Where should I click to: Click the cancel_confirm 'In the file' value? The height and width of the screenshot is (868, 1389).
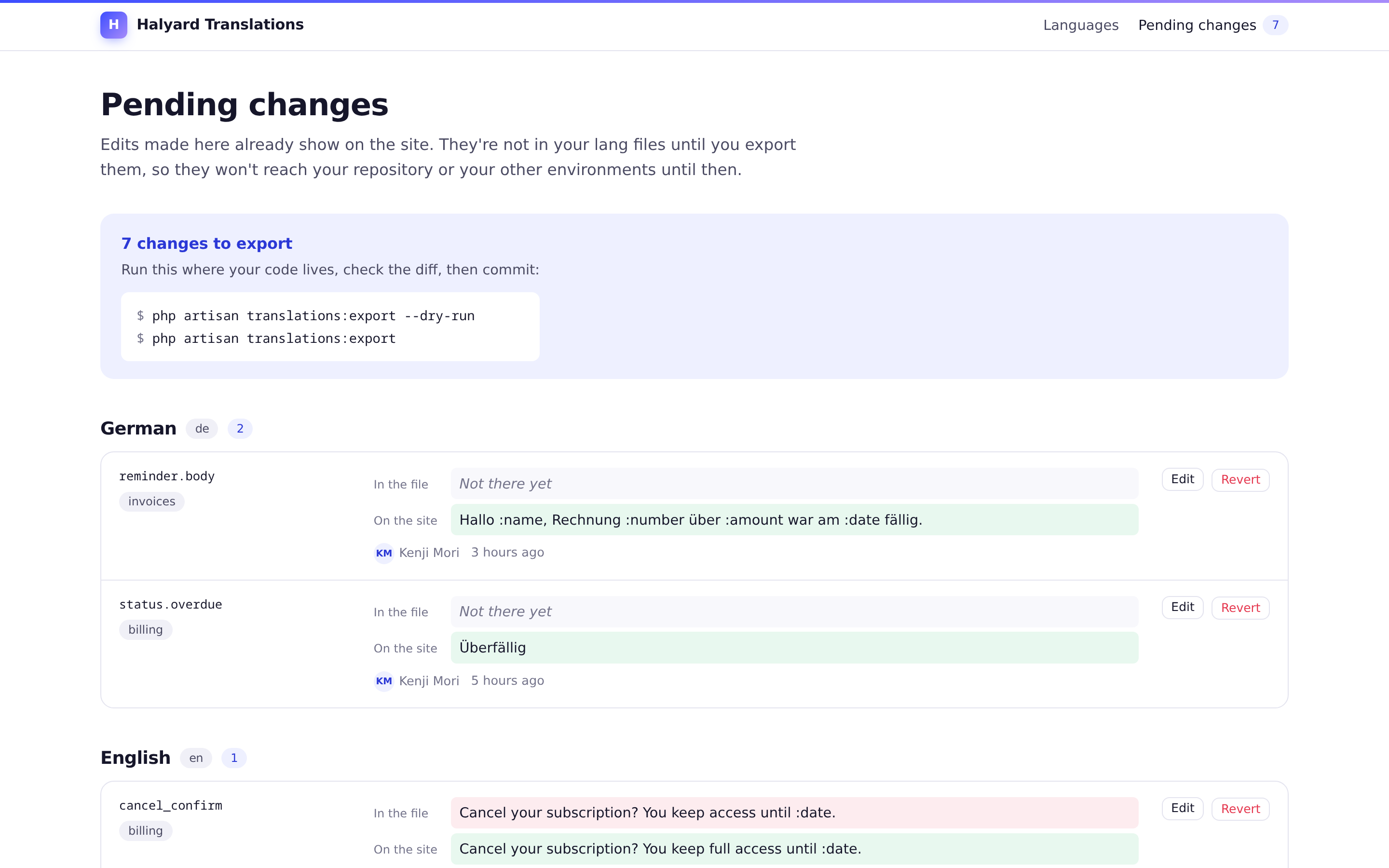pos(794,813)
